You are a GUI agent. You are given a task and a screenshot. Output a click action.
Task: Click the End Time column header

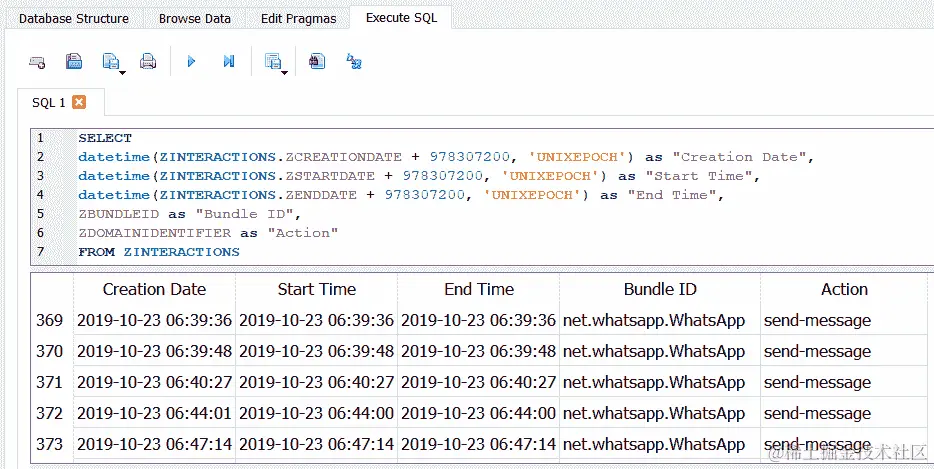(479, 290)
